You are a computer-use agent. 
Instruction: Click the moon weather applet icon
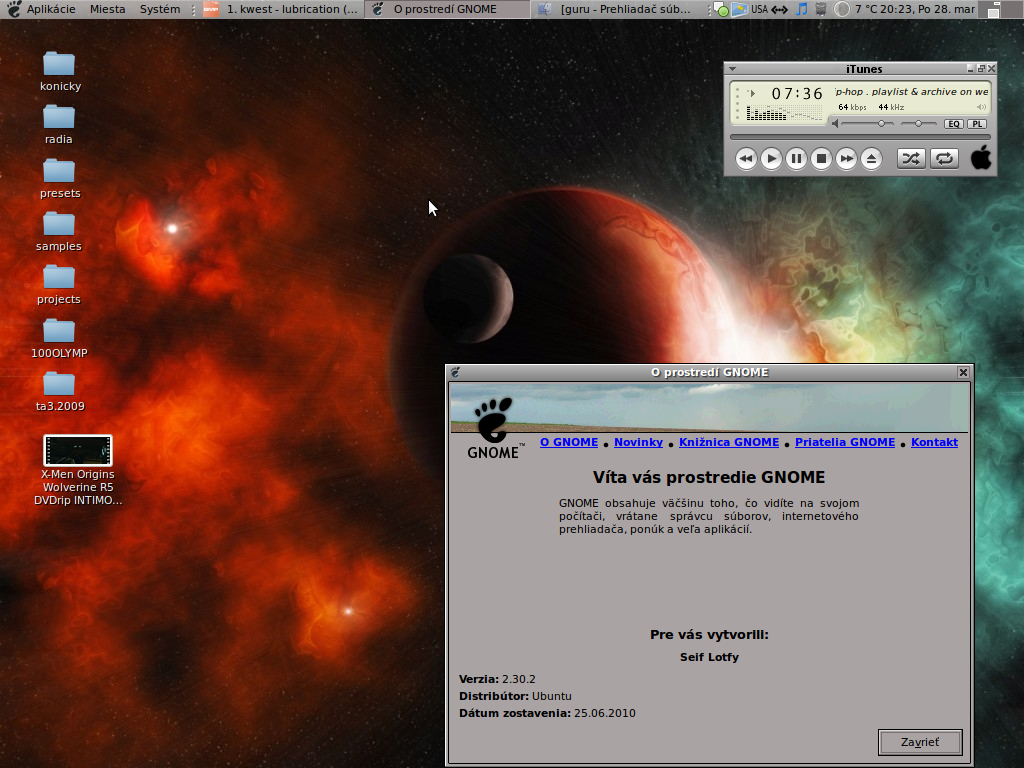842,9
